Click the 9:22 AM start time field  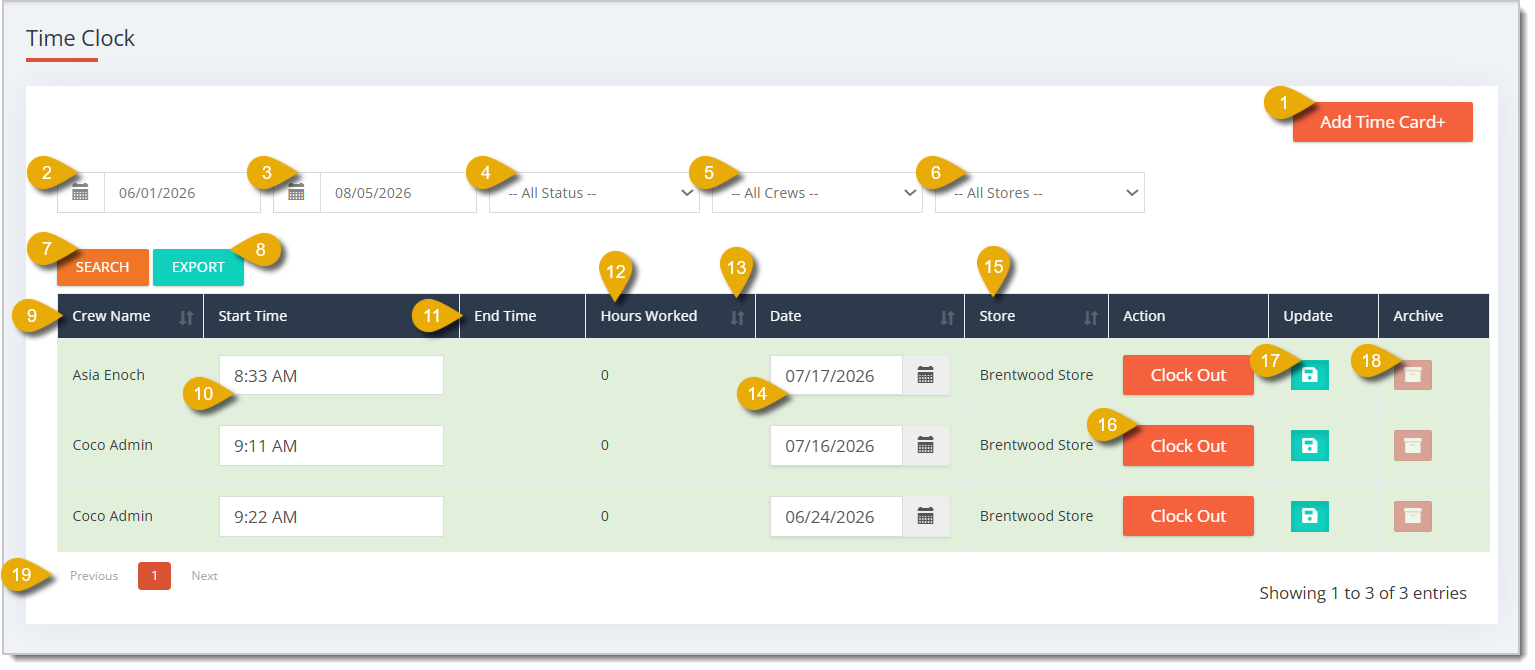(x=331, y=516)
